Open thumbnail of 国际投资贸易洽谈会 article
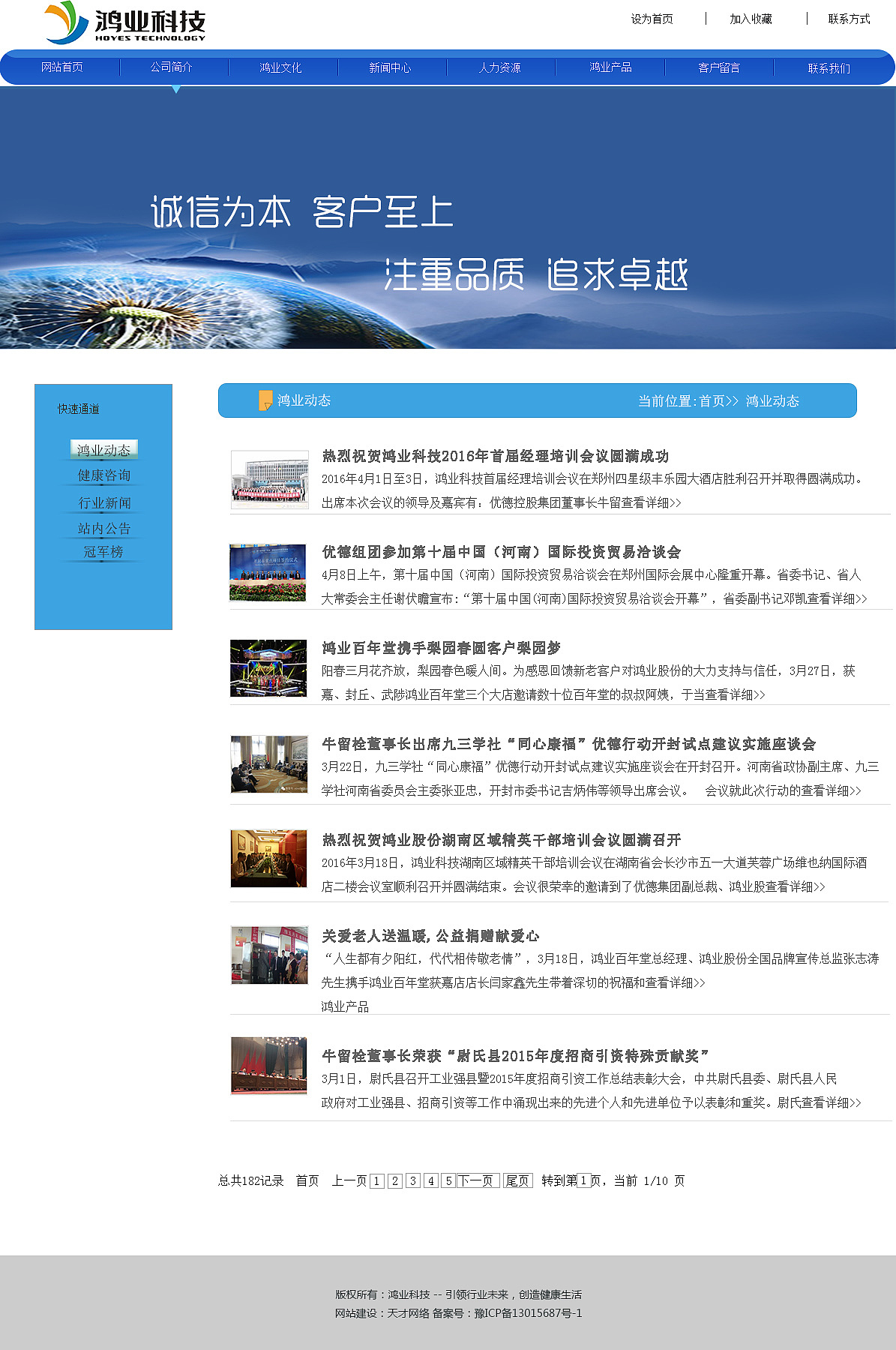The width and height of the screenshot is (896, 1350). point(268,573)
